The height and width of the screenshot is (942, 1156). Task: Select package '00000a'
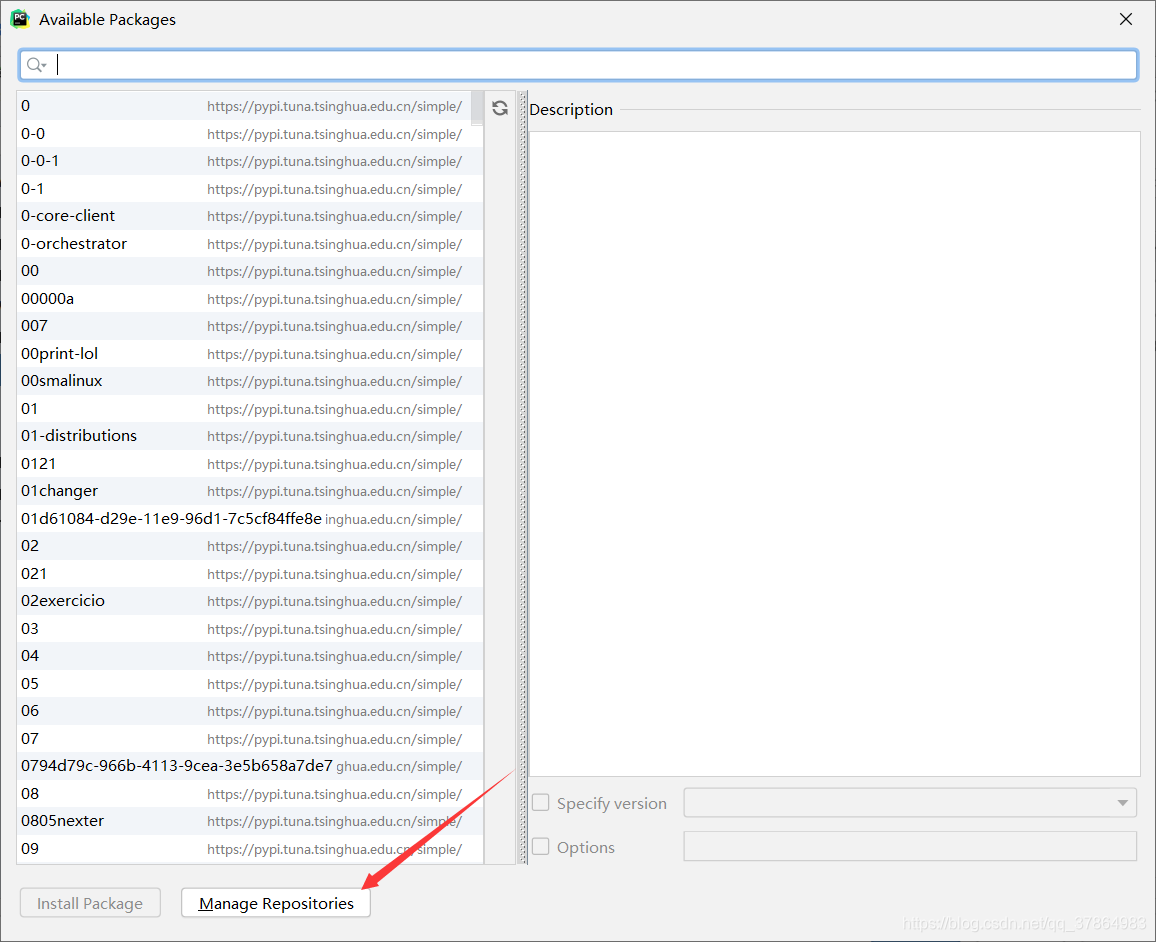click(x=250, y=299)
